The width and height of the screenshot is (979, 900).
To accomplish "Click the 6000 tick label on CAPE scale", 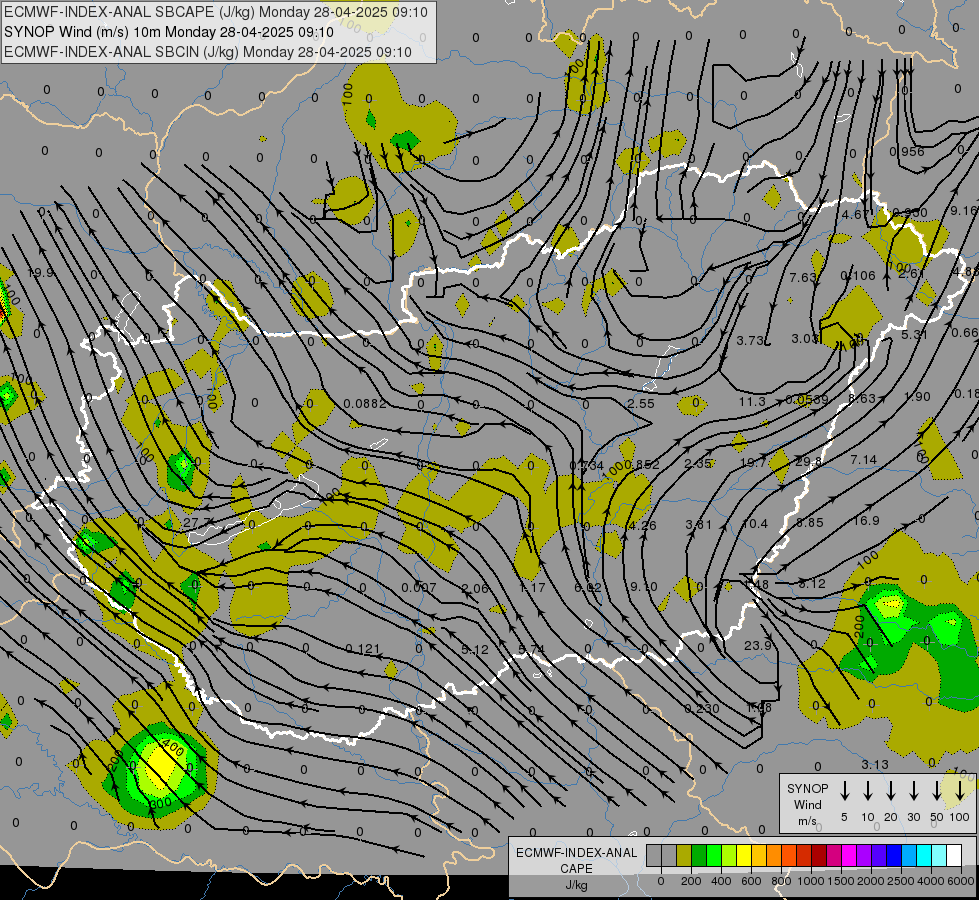I will click(961, 881).
